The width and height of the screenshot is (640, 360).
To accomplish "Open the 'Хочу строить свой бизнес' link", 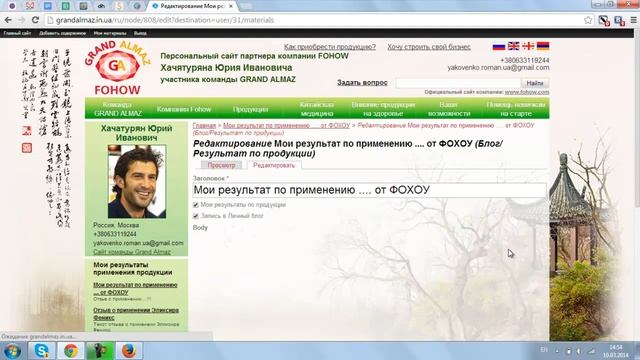I will pyautogui.click(x=429, y=47).
